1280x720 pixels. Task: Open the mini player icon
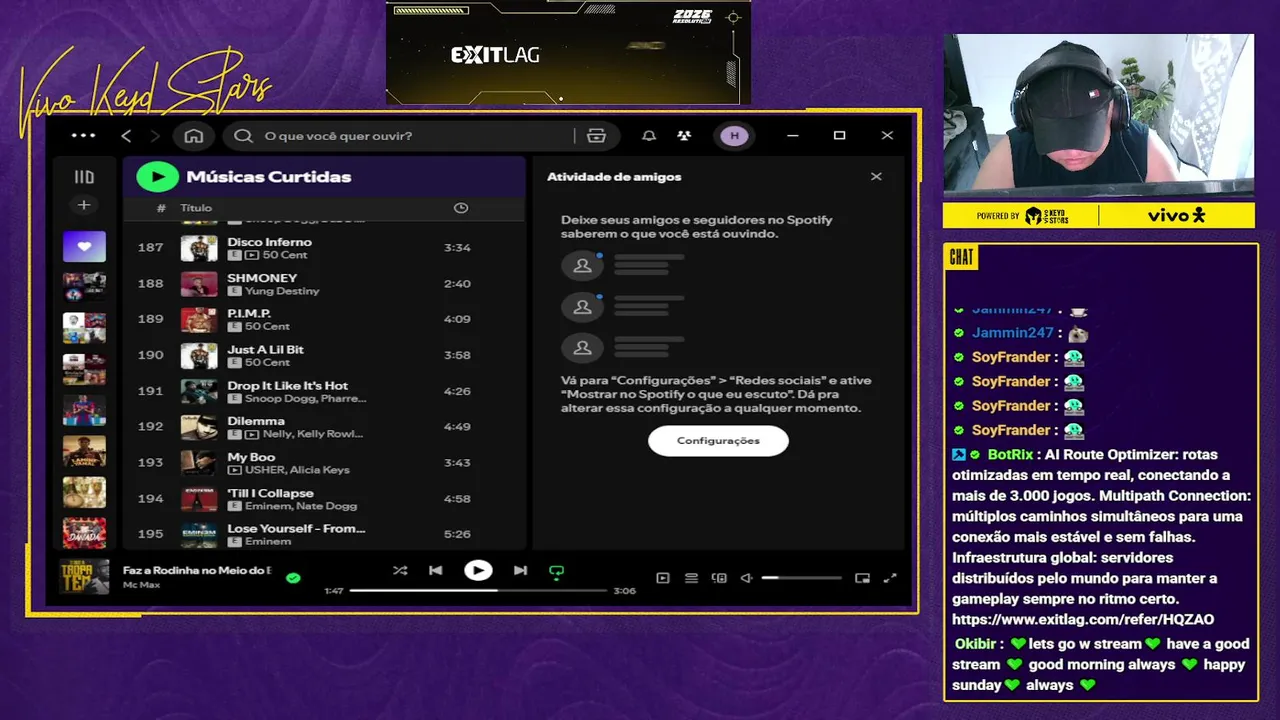pos(863,578)
